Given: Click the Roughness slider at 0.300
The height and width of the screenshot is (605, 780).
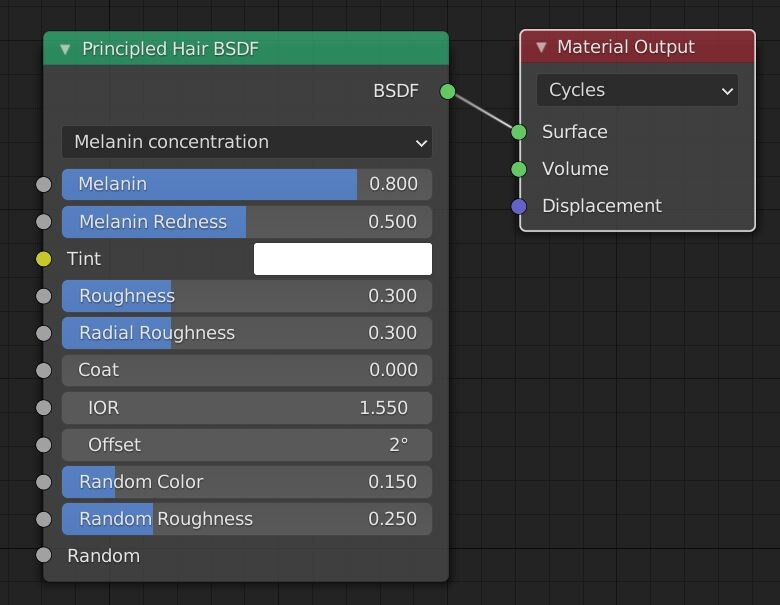Looking at the screenshot, I should click(x=247, y=296).
